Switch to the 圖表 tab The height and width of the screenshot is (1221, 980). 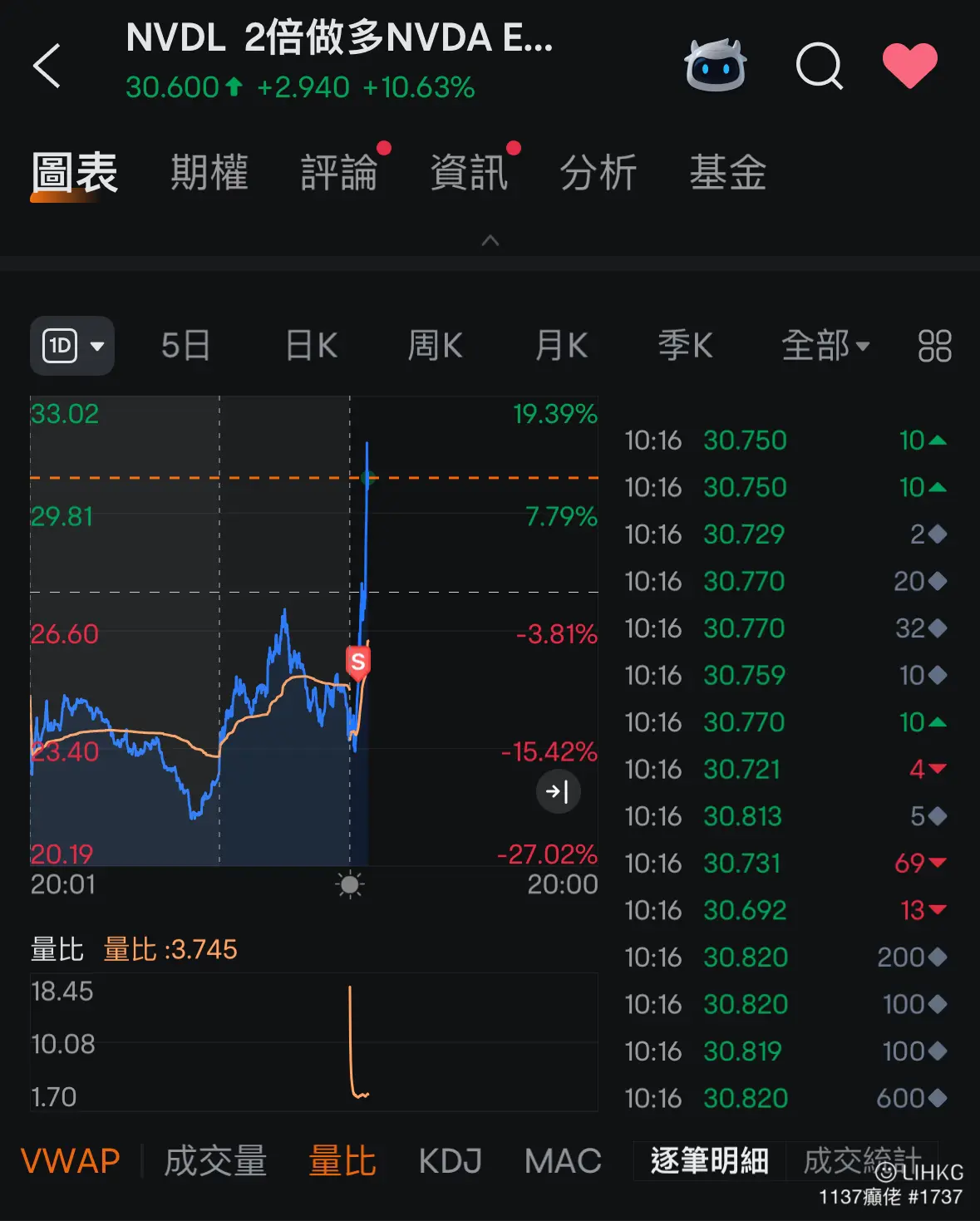(75, 173)
